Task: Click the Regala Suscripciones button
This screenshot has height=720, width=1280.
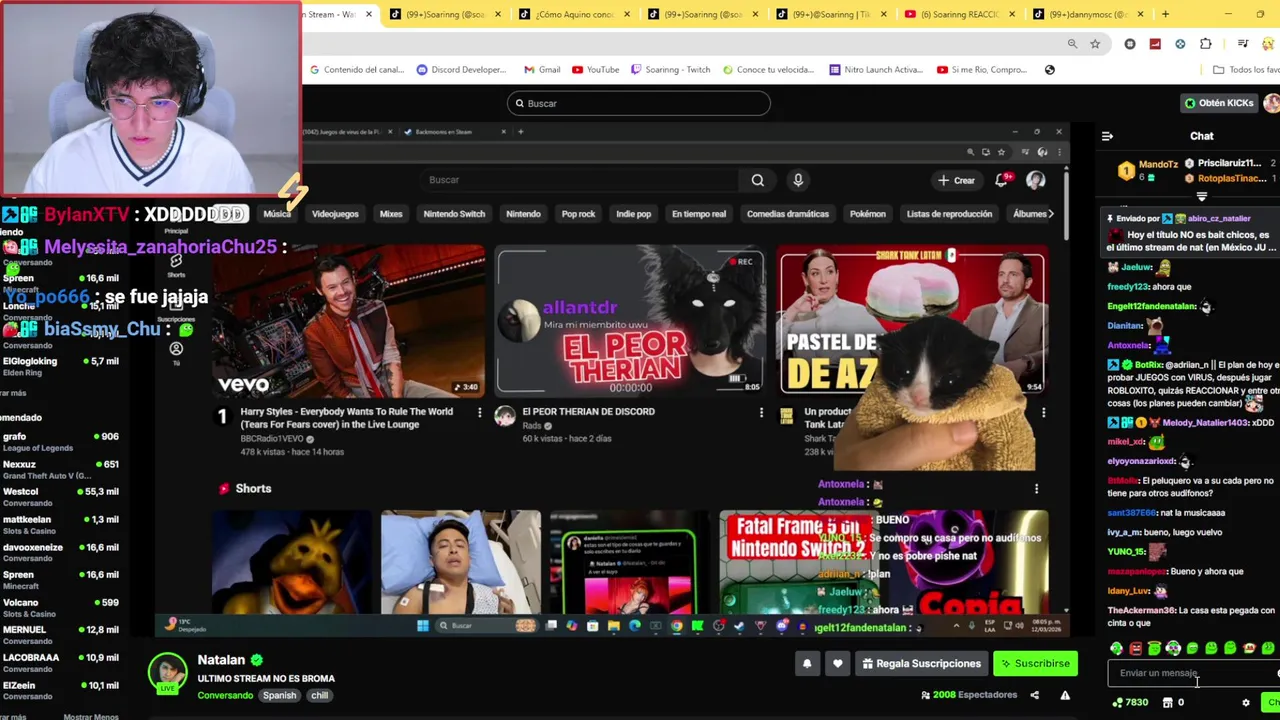Action: click(x=921, y=663)
